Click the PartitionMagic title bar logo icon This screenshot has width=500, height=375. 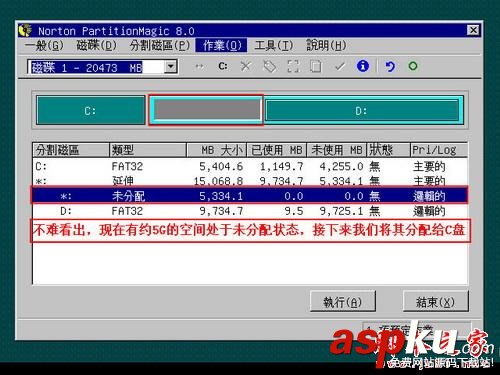25,31
